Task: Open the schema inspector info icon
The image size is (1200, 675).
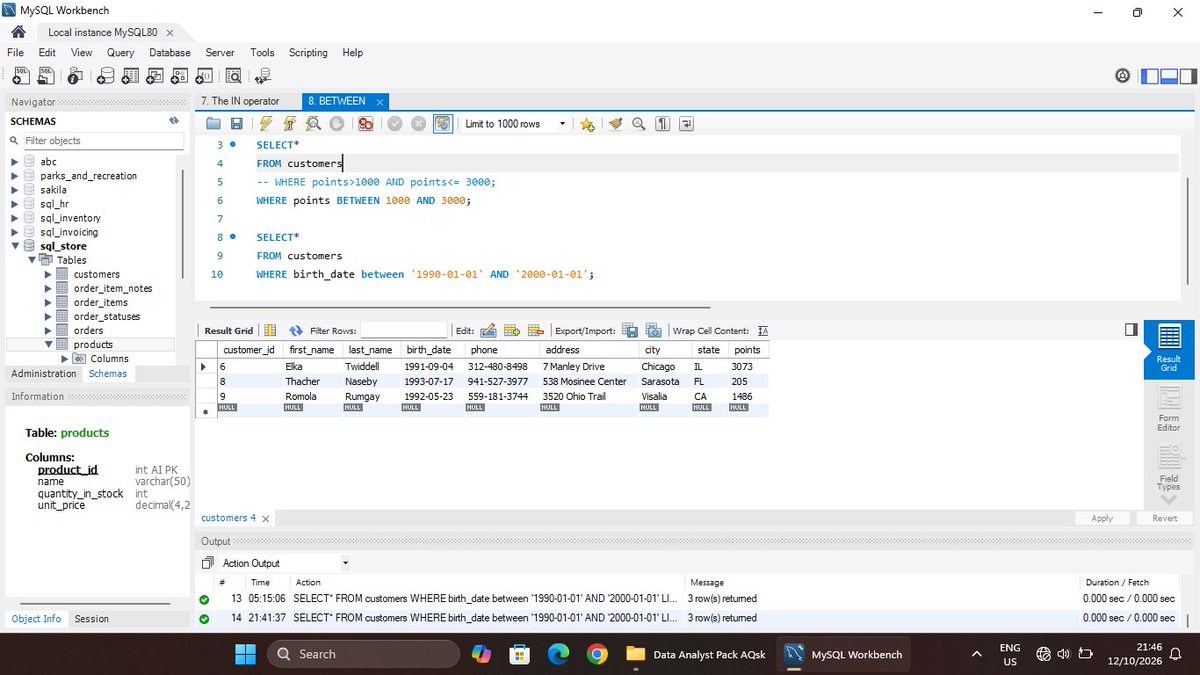Action: [x=75, y=75]
